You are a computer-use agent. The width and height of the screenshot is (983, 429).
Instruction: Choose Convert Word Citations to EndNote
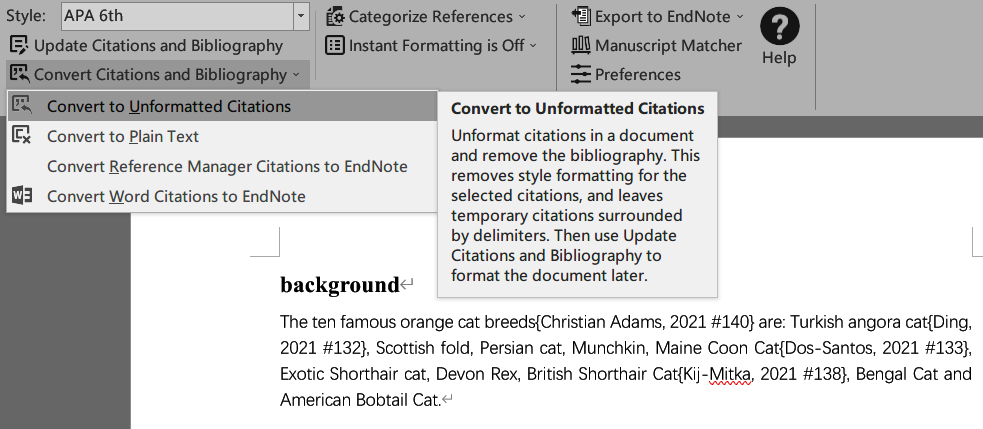pyautogui.click(x=222, y=196)
